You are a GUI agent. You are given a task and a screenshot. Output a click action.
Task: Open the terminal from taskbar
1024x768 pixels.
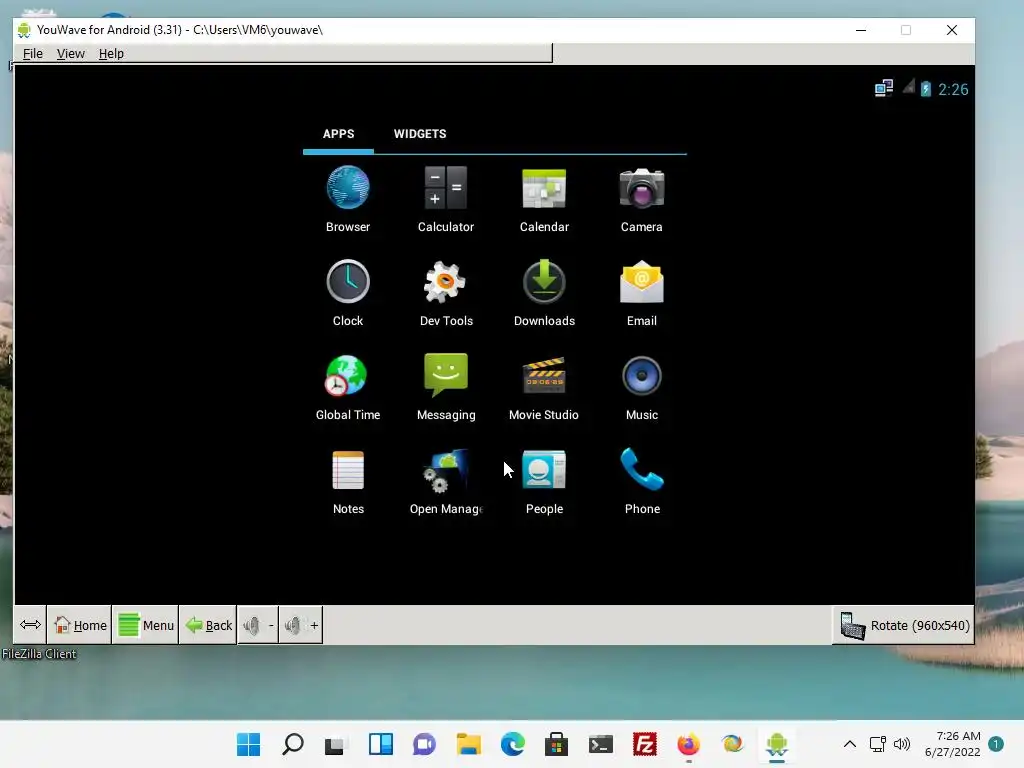tap(600, 744)
